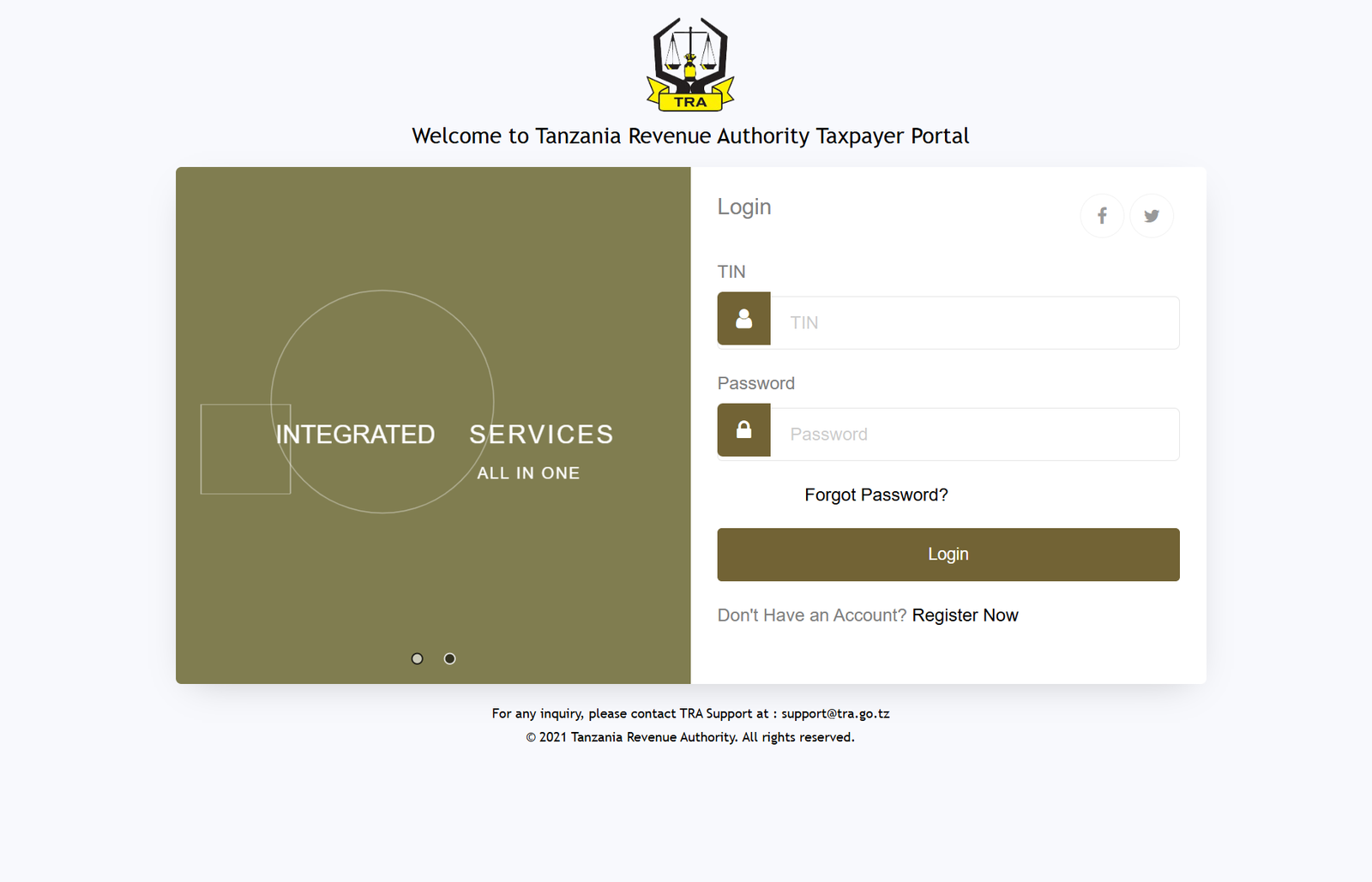
Task: Click the INTEGRATED SERVICES banner heading
Action: [x=444, y=435]
